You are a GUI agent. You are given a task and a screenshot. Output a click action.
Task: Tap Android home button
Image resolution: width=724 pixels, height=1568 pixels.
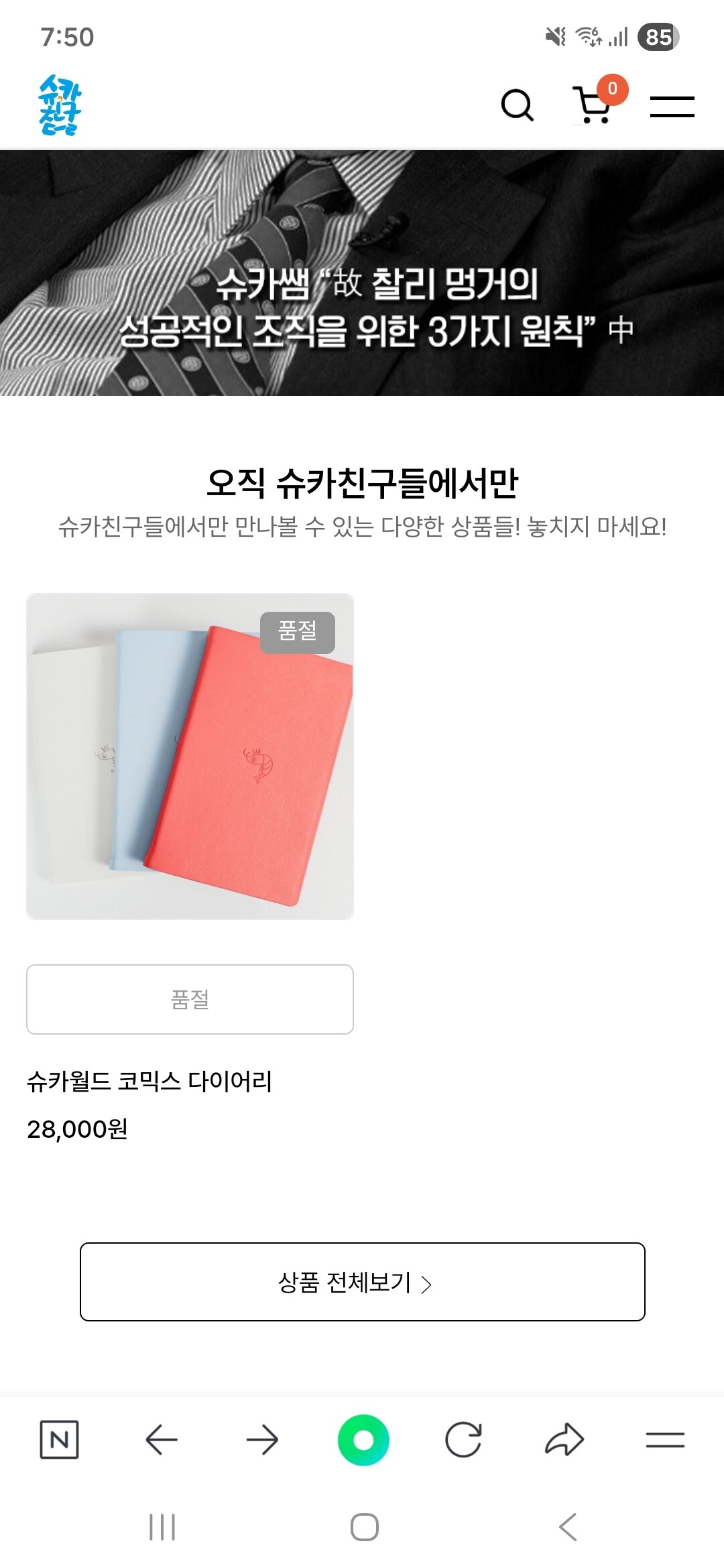click(364, 1527)
